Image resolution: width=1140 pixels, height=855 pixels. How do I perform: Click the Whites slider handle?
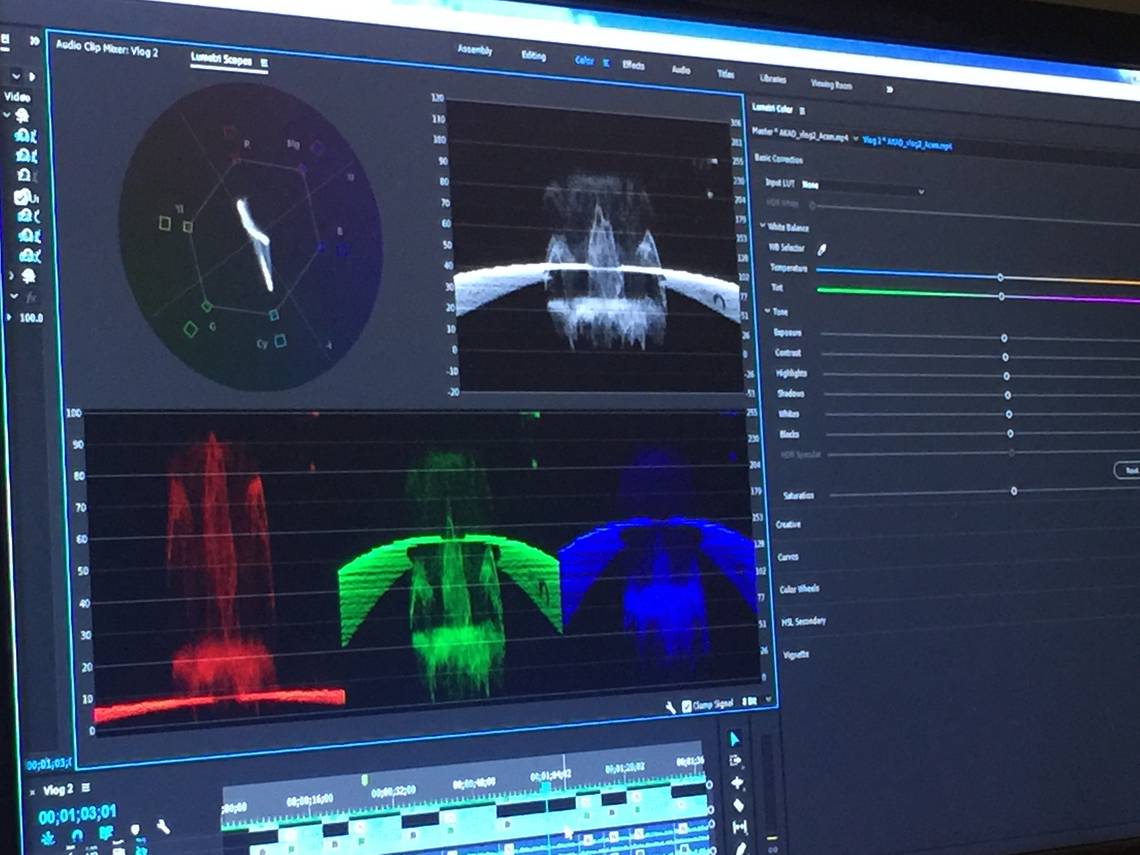[1009, 414]
